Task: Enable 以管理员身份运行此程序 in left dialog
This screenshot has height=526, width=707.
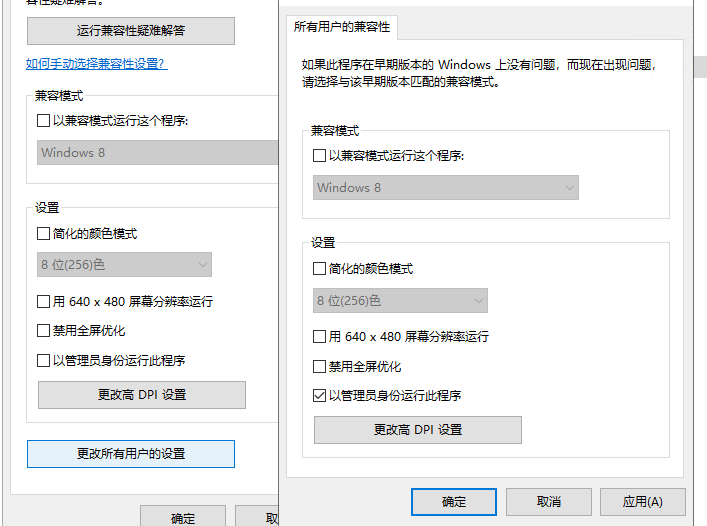Action: [43, 360]
